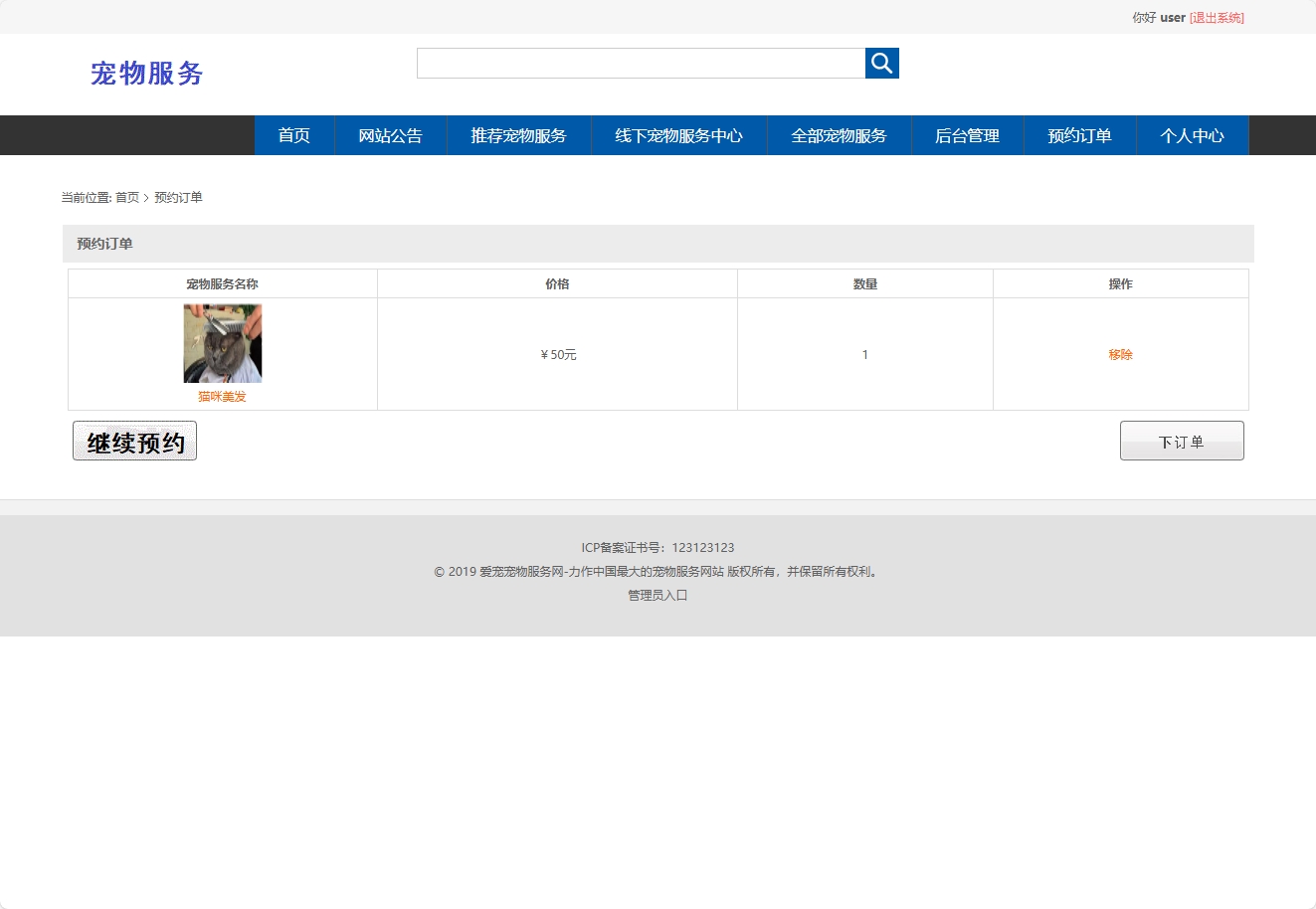Screen dimensions: 1316x909
Task: Remove the item using 移除 link
Action: click(x=1121, y=353)
